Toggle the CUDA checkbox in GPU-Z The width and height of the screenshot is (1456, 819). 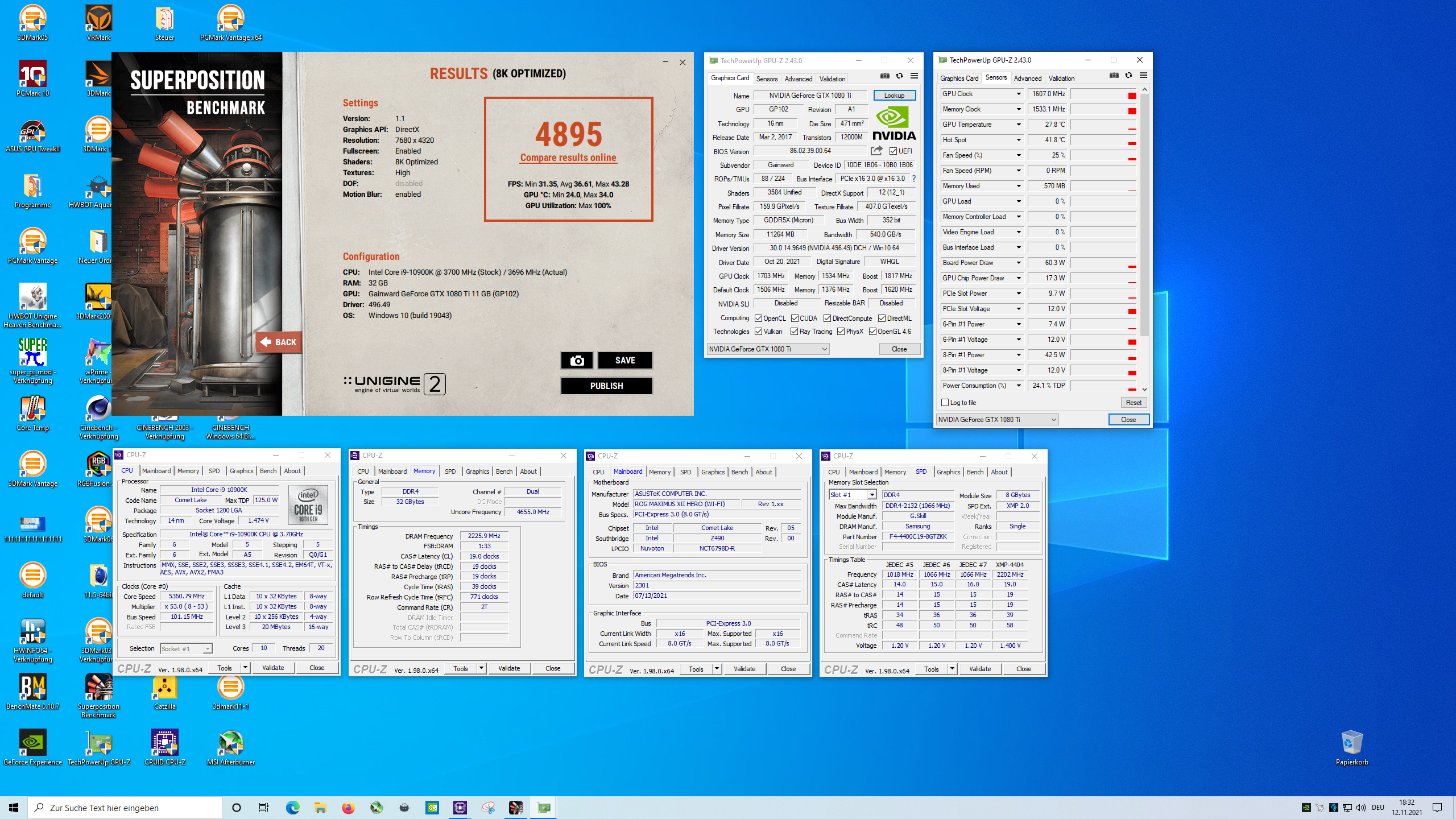click(x=795, y=318)
